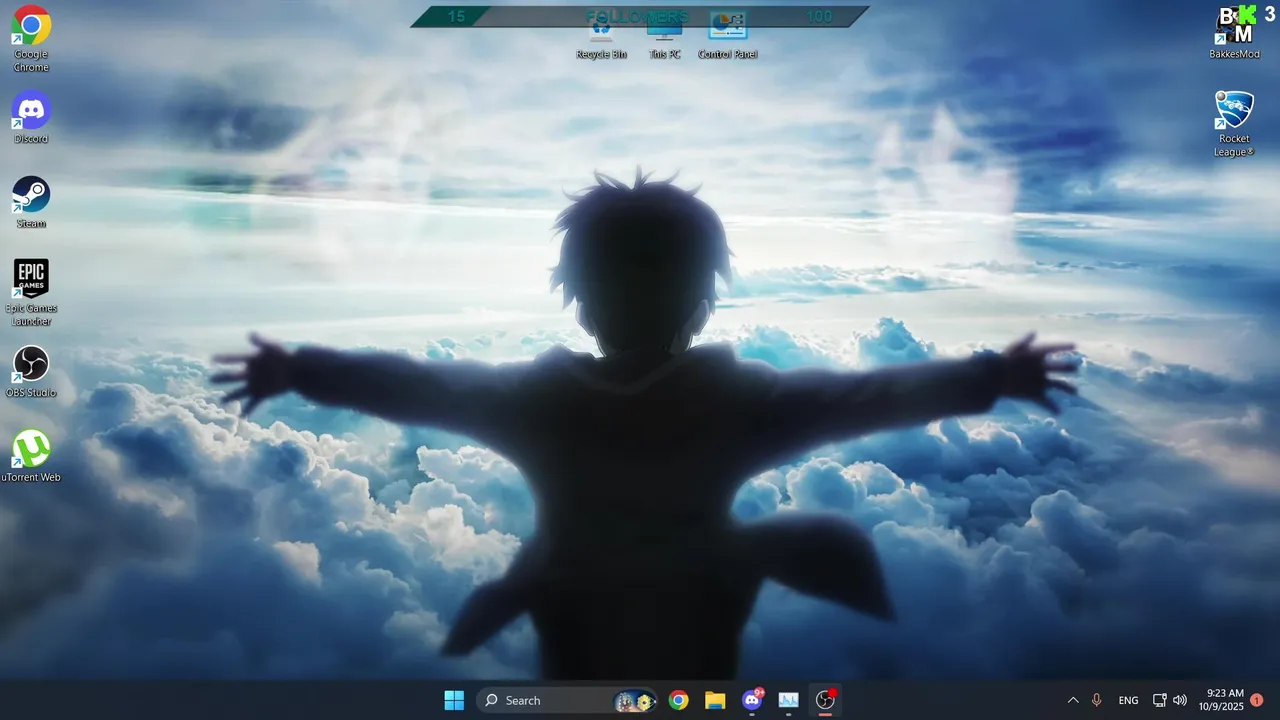Open the ENG language switcher

(x=1128, y=700)
